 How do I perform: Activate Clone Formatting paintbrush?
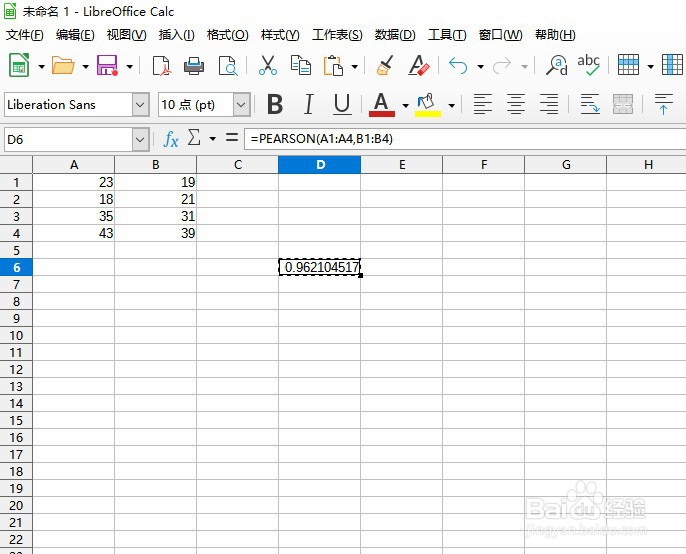[385, 66]
